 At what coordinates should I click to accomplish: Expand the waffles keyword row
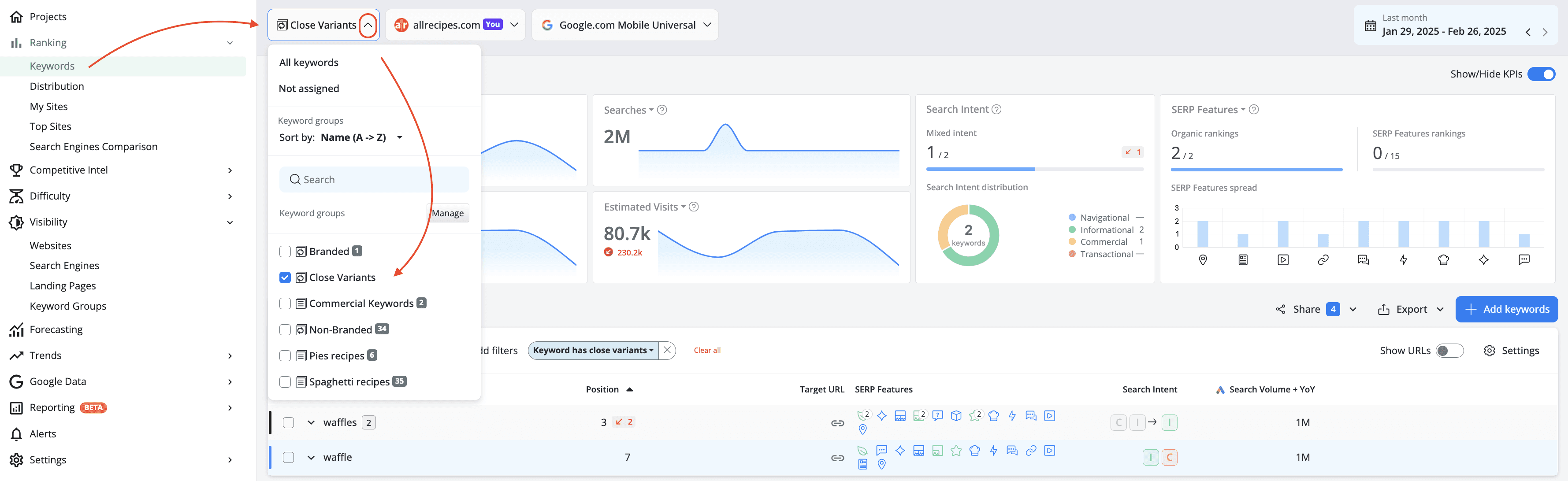pyautogui.click(x=311, y=422)
